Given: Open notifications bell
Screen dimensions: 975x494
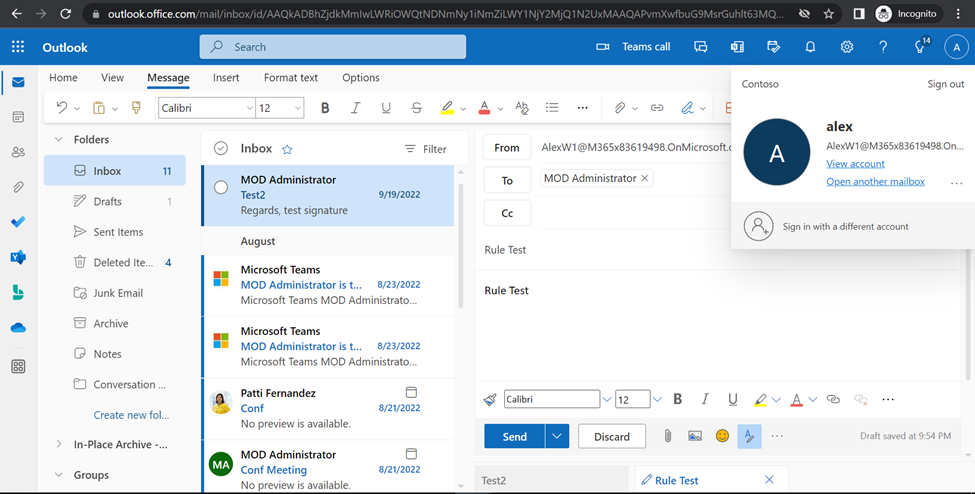Looking at the screenshot, I should [810, 47].
